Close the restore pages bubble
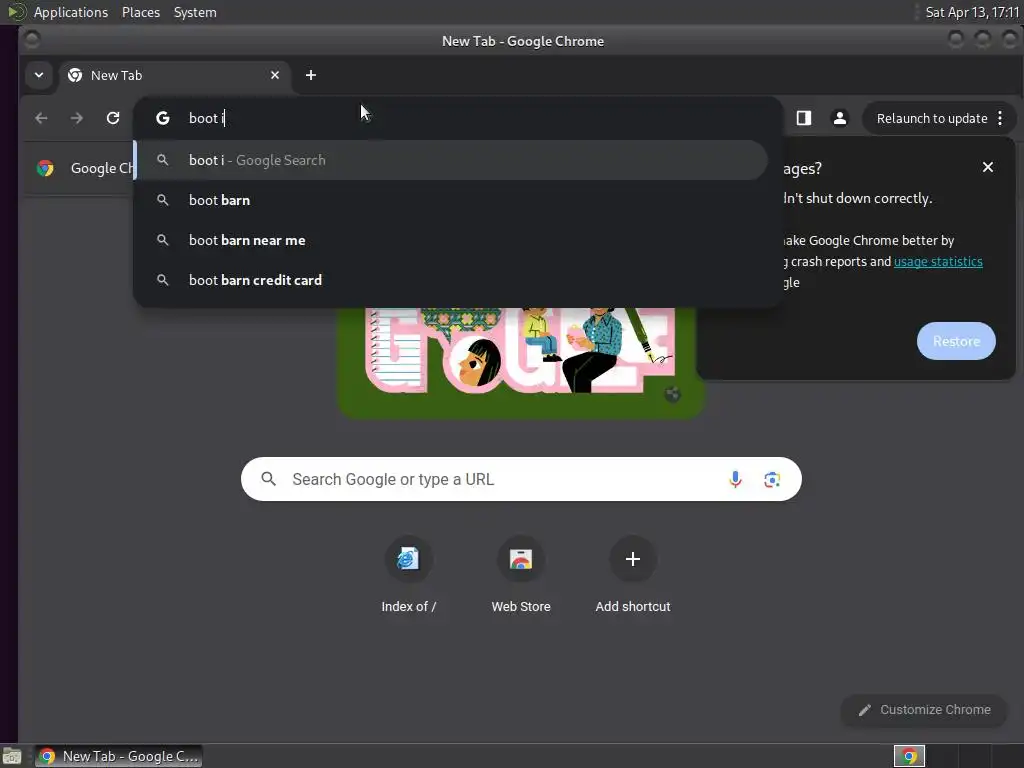Viewport: 1024px width, 768px height. [x=988, y=167]
